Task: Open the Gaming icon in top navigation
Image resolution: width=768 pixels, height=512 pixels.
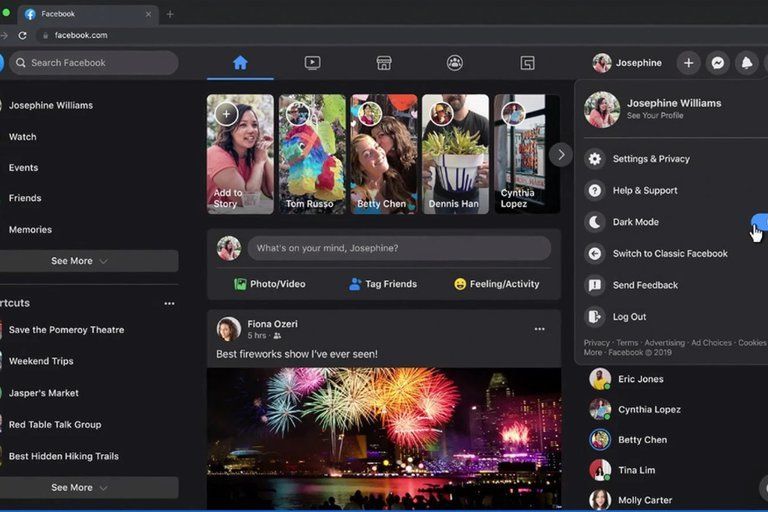Action: [x=527, y=63]
